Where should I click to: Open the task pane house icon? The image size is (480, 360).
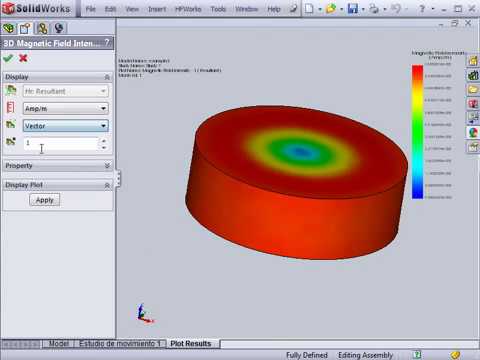473,61
